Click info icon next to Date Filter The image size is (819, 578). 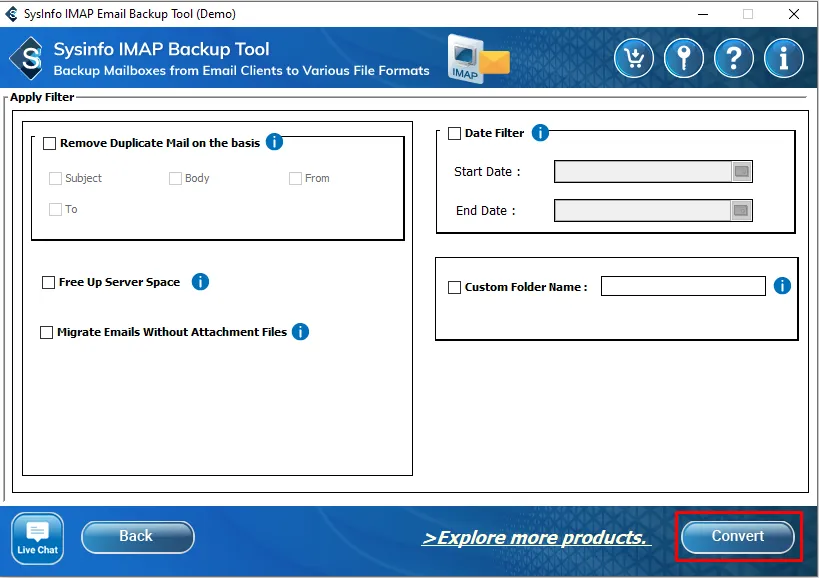pos(540,133)
